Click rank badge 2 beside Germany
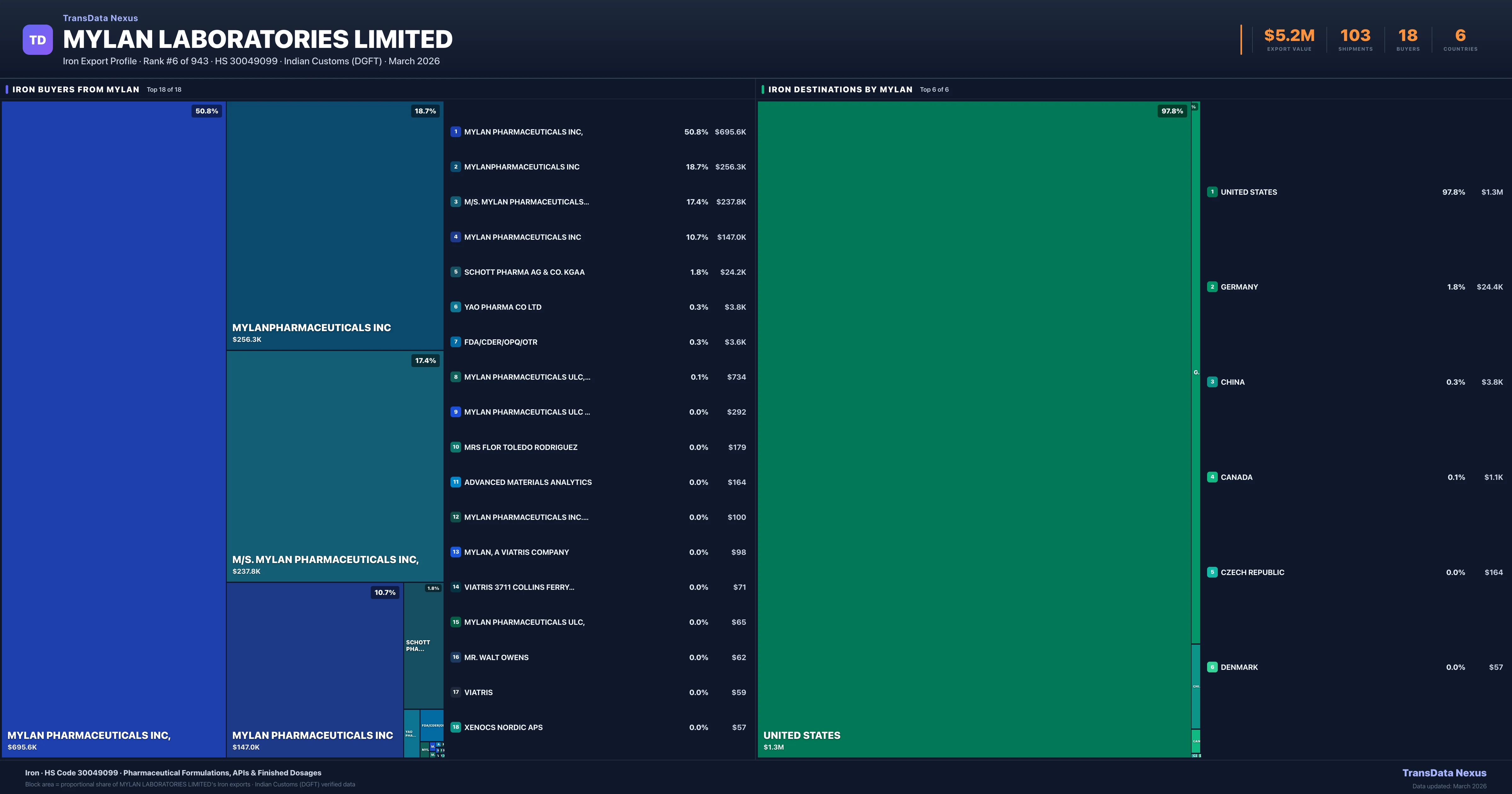The image size is (1512, 794). tap(1212, 287)
